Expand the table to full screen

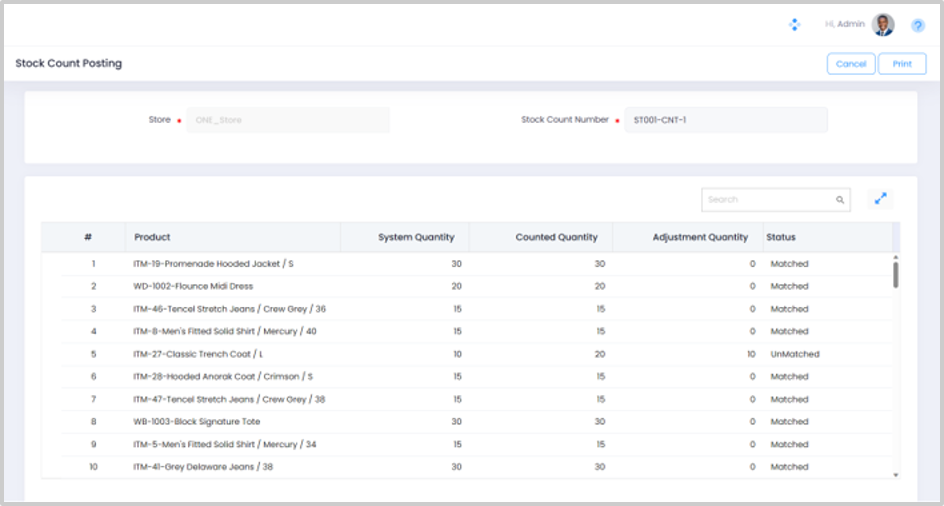pos(880,199)
